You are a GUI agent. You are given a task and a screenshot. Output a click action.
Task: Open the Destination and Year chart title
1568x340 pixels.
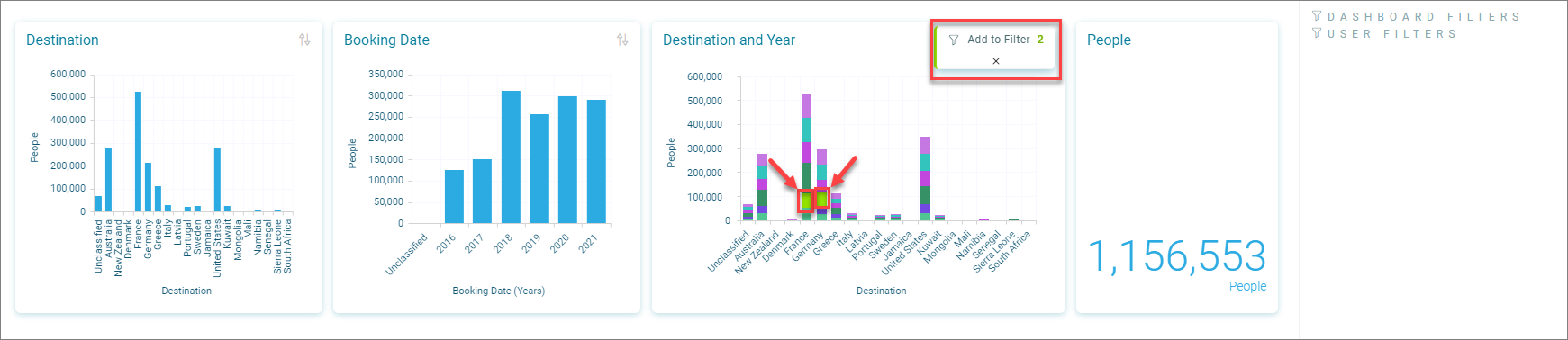(x=729, y=40)
